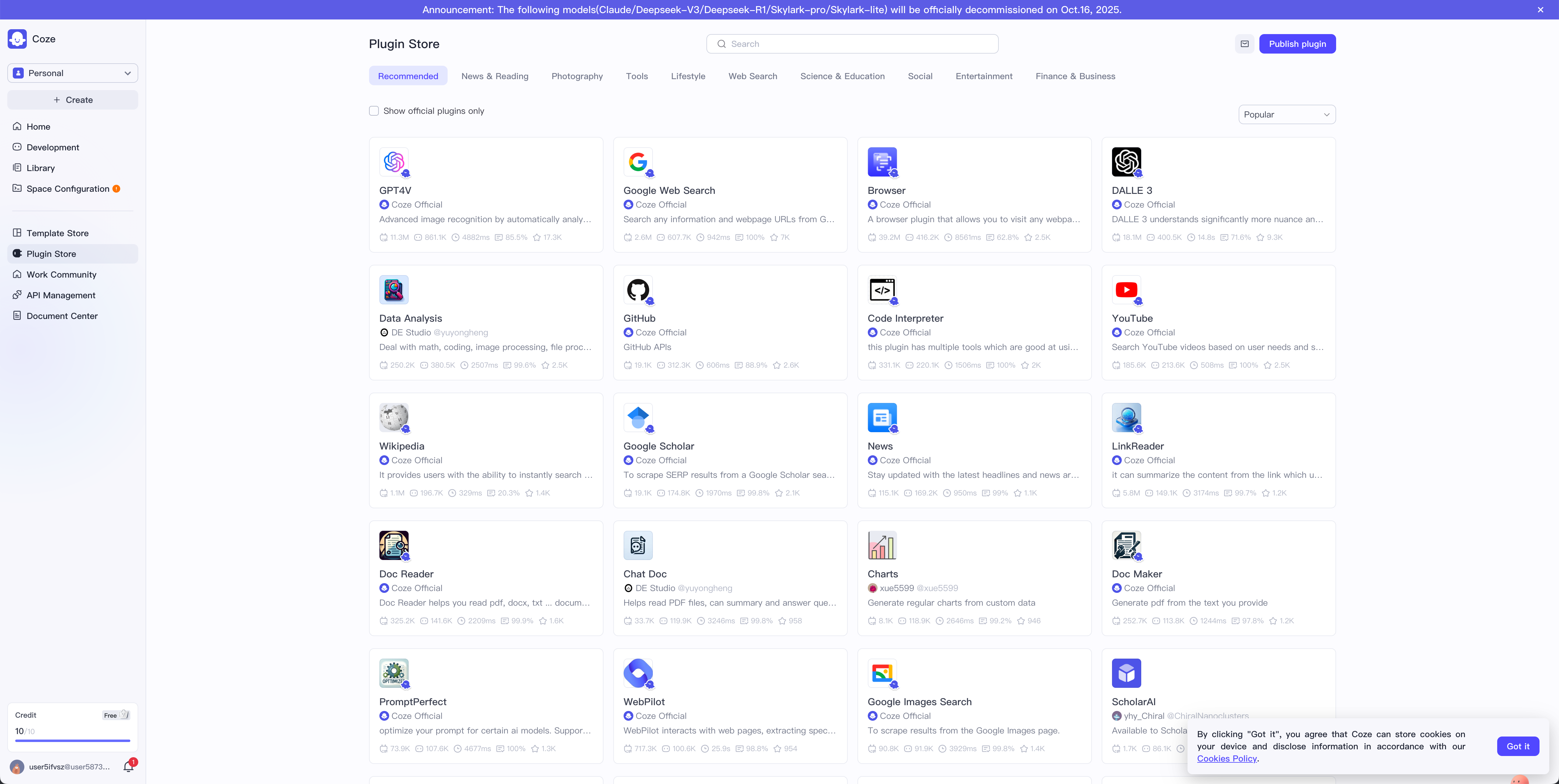Switch to the Photography tab
The height and width of the screenshot is (784, 1559).
tap(577, 76)
